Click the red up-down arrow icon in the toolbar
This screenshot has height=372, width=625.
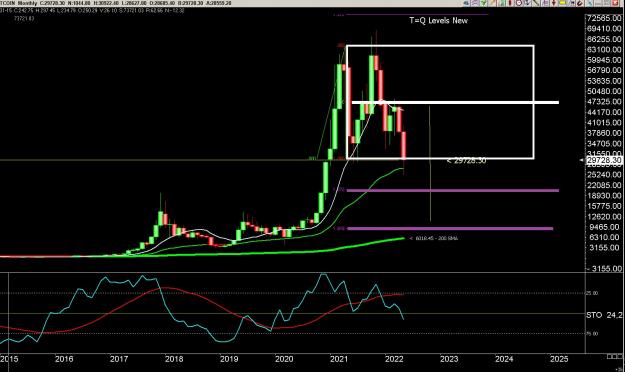pos(554,3)
